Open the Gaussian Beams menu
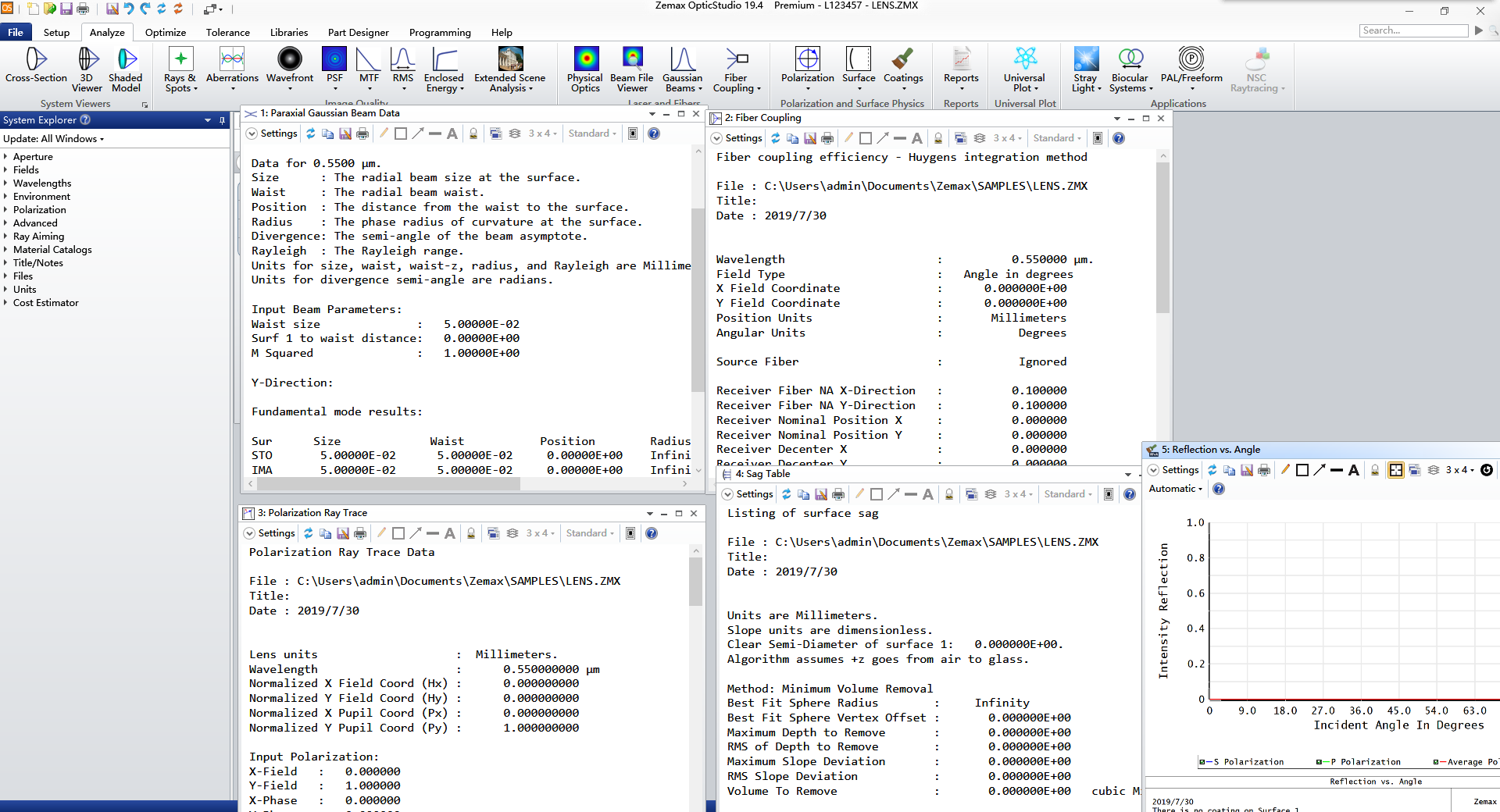The height and width of the screenshot is (812, 1500). (683, 69)
